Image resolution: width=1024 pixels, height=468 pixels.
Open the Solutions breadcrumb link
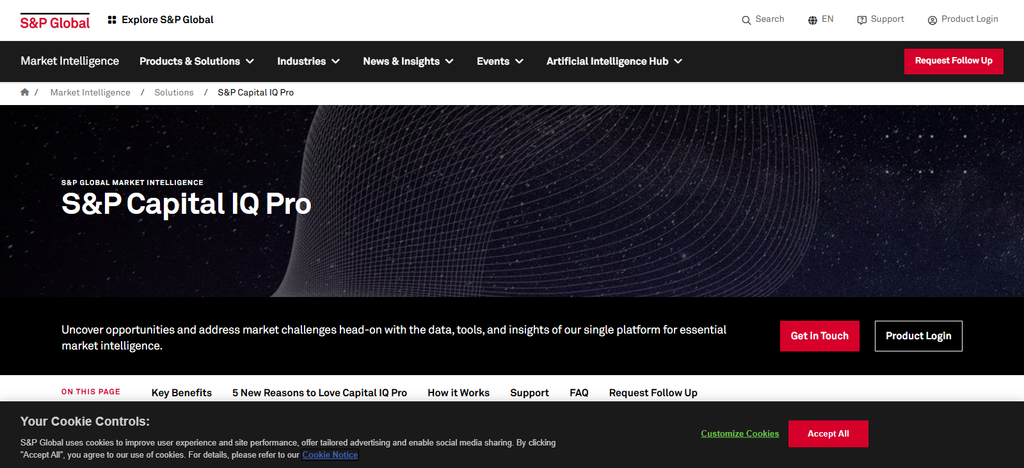tap(174, 93)
